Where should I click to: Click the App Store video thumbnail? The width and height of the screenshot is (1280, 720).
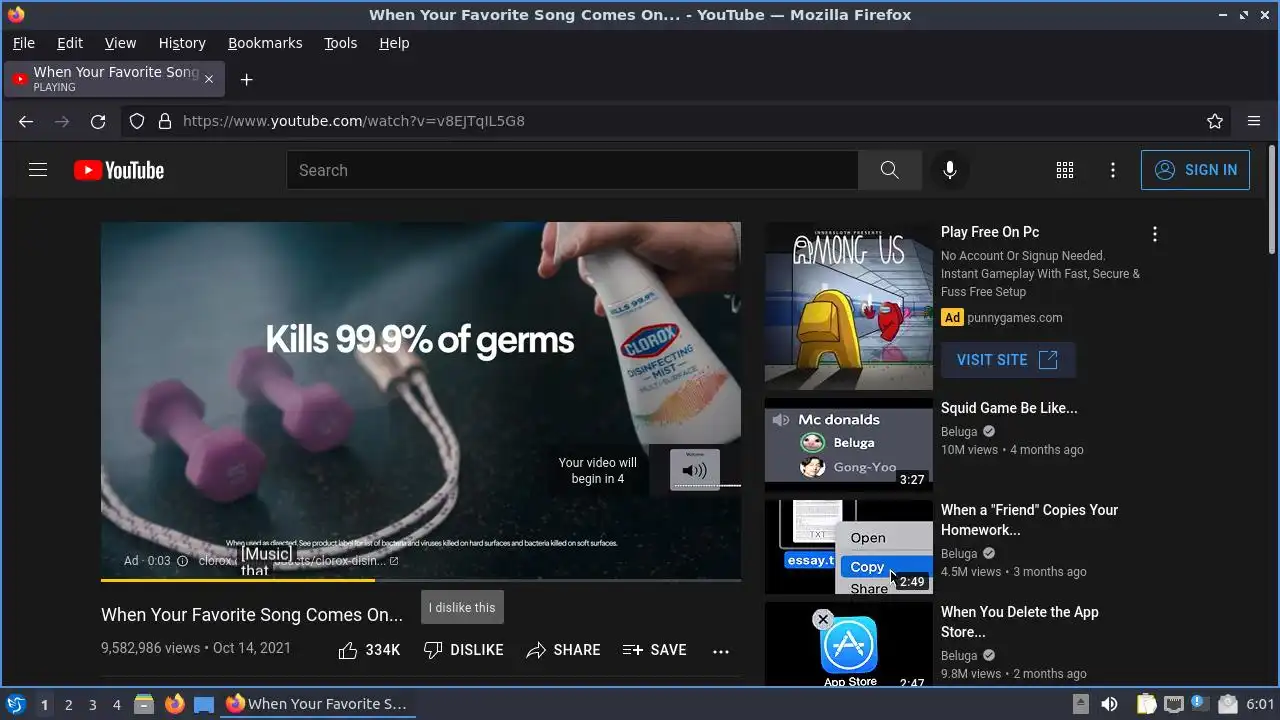[849, 644]
